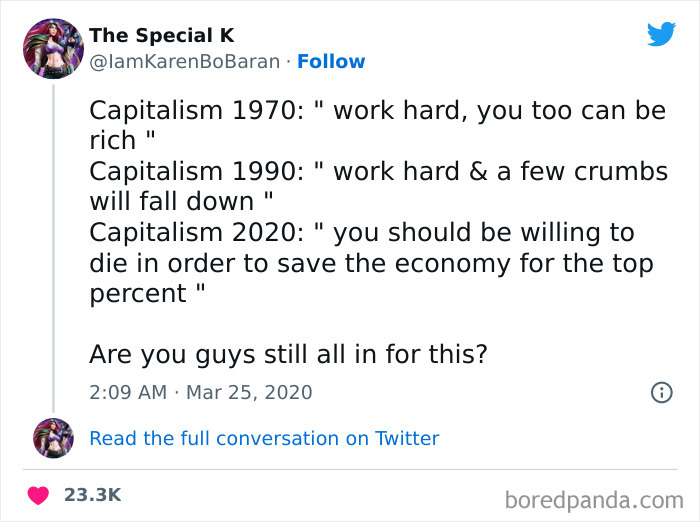View the 23.3K likes count
The width and height of the screenshot is (700, 522).
point(92,495)
